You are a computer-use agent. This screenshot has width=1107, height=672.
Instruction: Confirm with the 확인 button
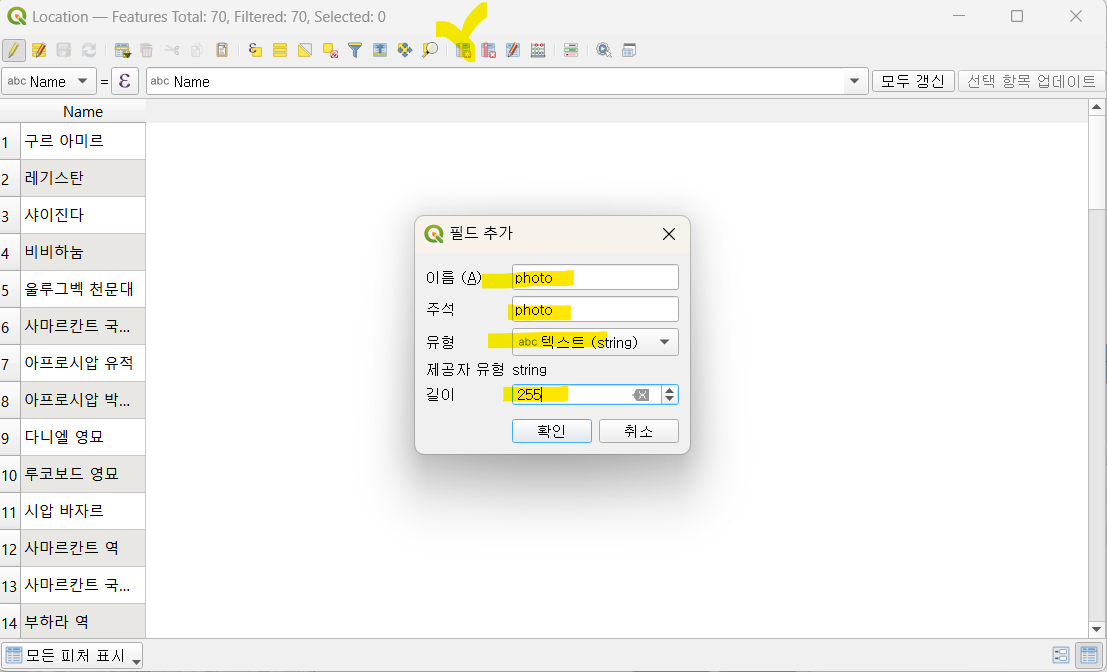[551, 431]
